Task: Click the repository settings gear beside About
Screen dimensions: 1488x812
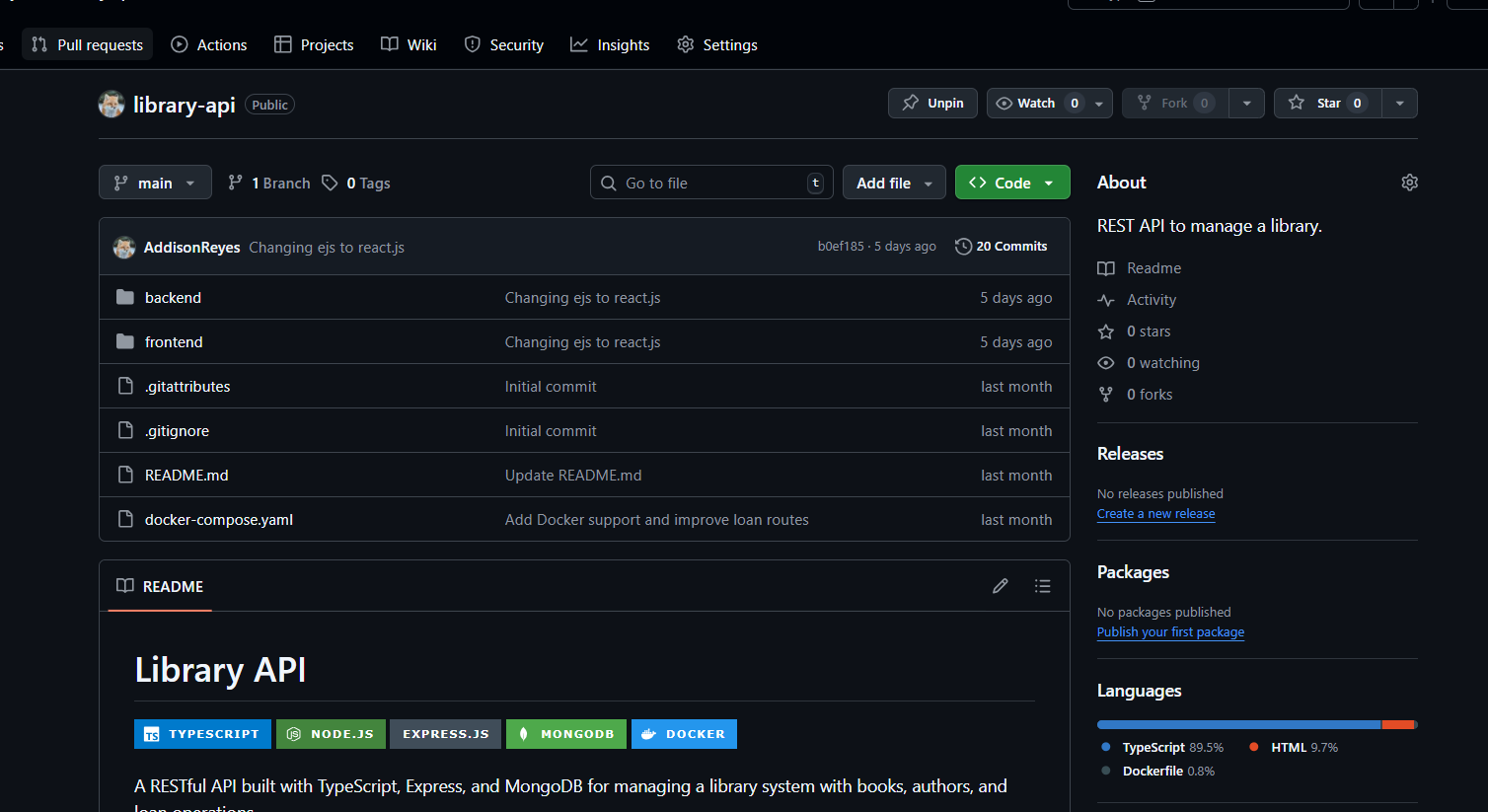Action: point(1409,182)
